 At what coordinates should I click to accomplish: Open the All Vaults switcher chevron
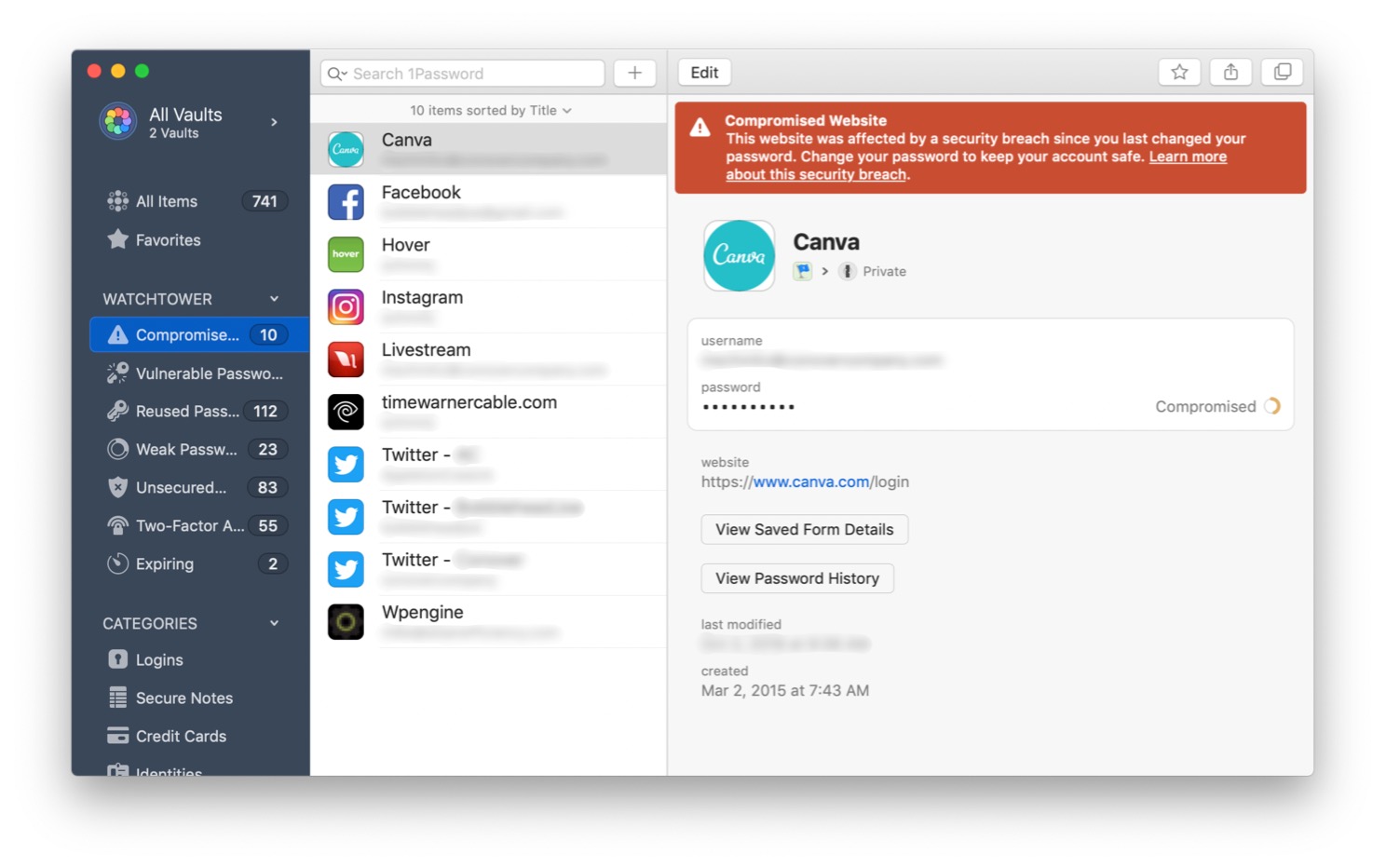[274, 122]
